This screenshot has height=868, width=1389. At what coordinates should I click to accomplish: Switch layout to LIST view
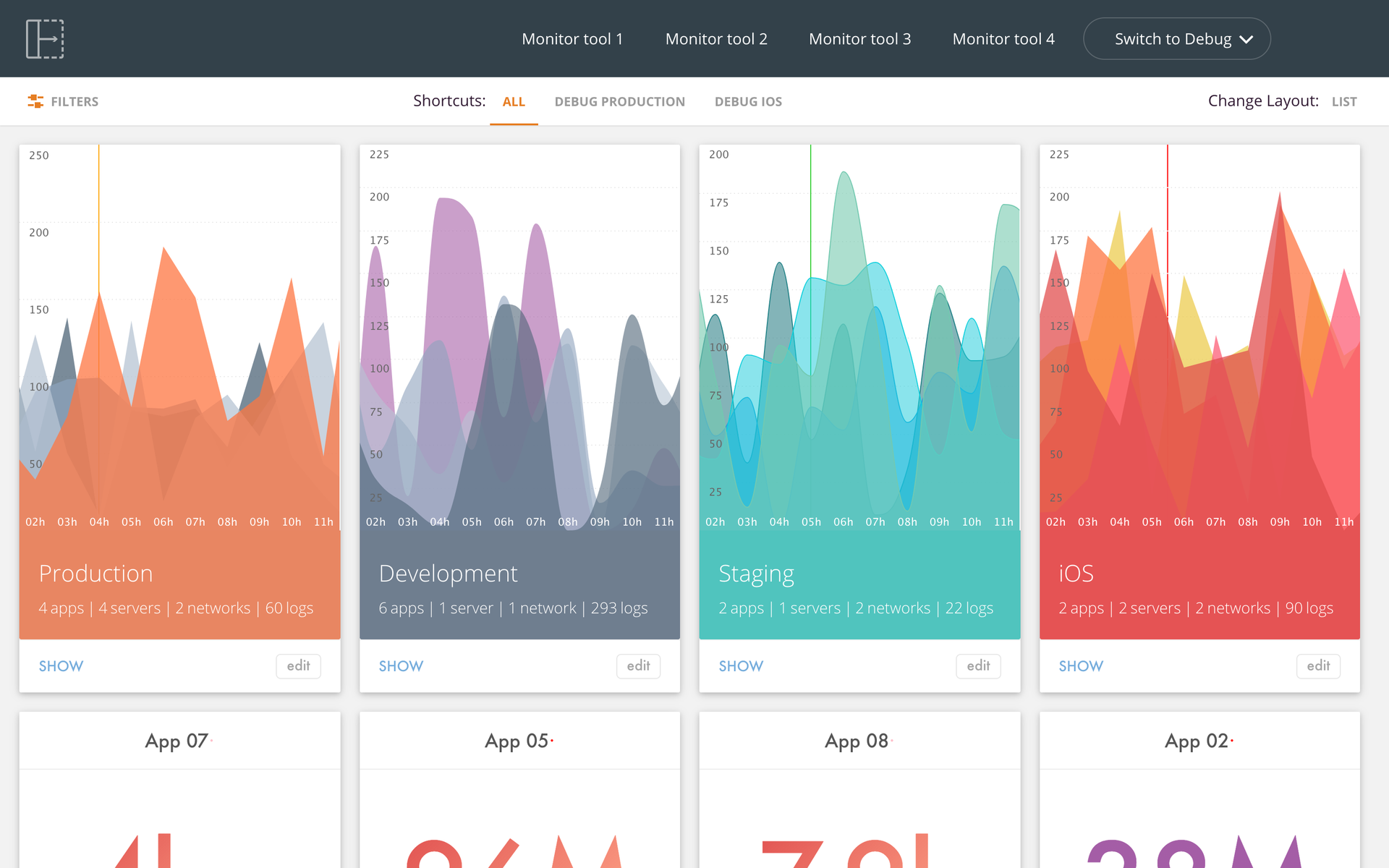[1344, 101]
